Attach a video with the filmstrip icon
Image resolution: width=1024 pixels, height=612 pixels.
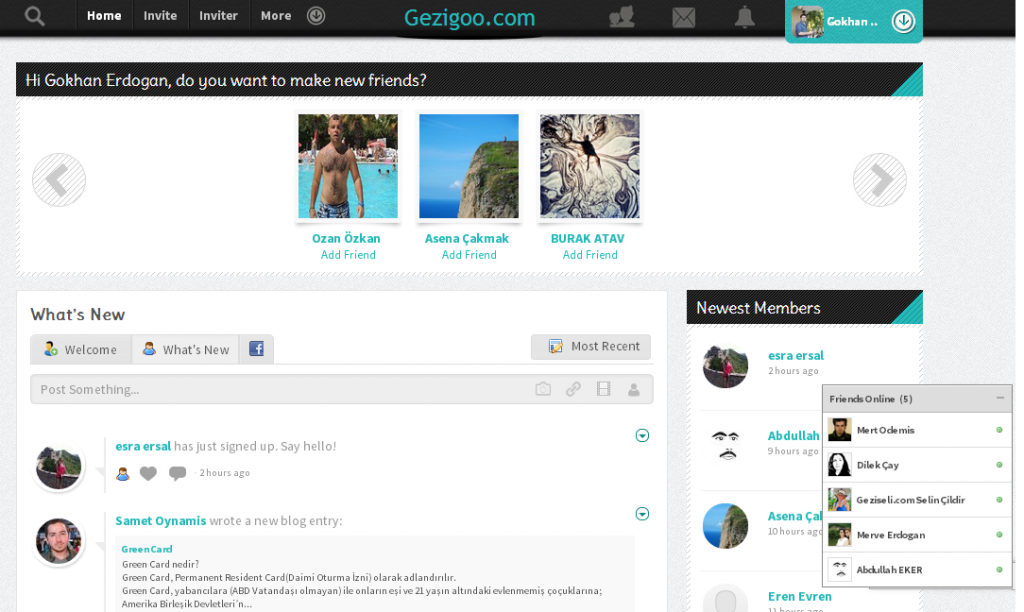603,389
